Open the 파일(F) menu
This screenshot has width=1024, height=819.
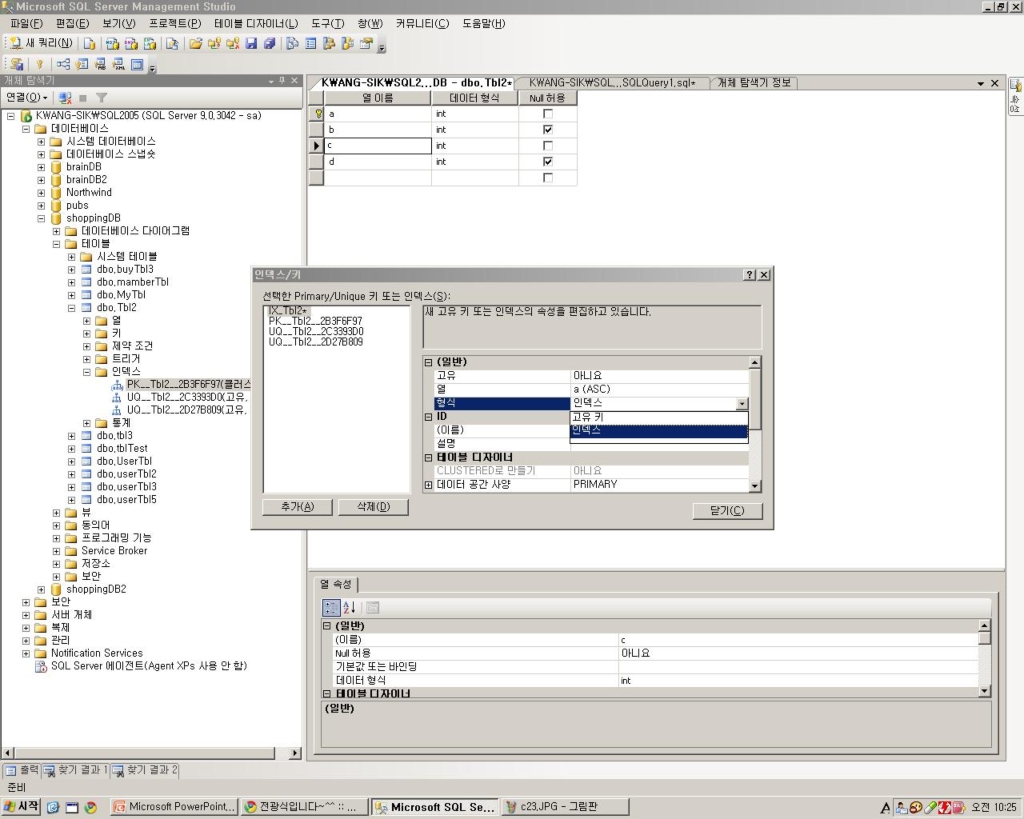tap(26, 24)
